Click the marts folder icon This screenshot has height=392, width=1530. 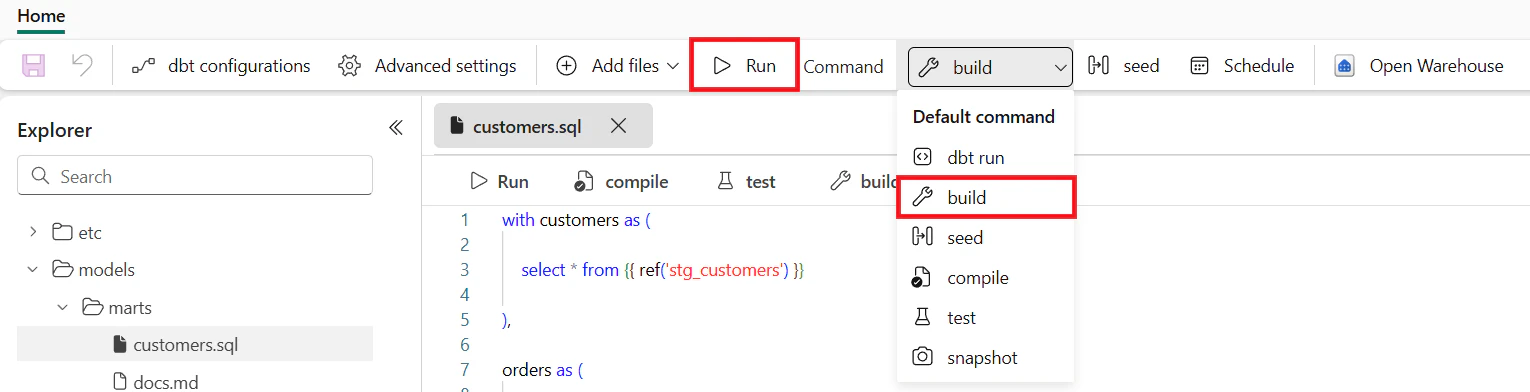(x=92, y=306)
